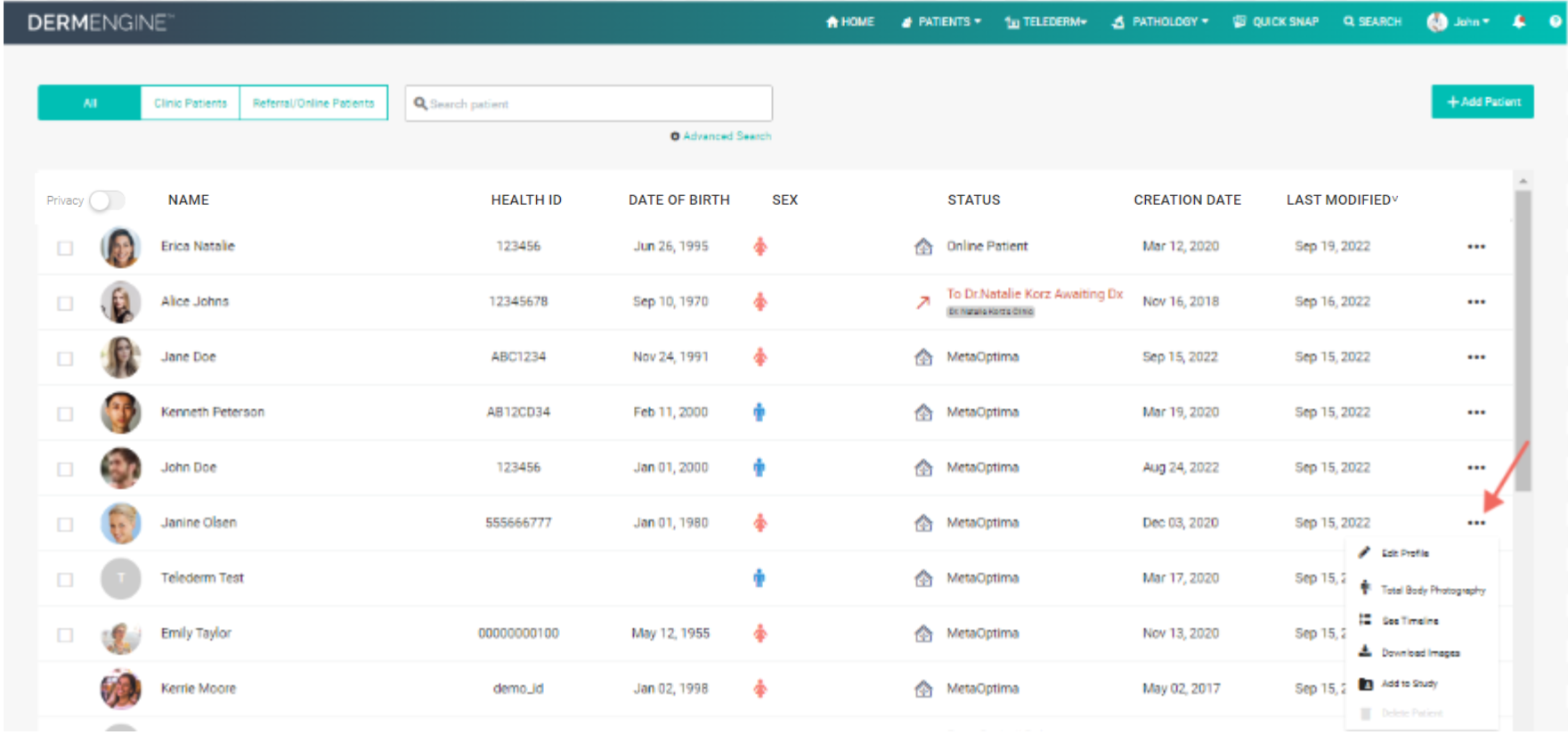The image size is (1568, 743).
Task: Open Quick Snap in the top navigation
Action: click(1275, 21)
